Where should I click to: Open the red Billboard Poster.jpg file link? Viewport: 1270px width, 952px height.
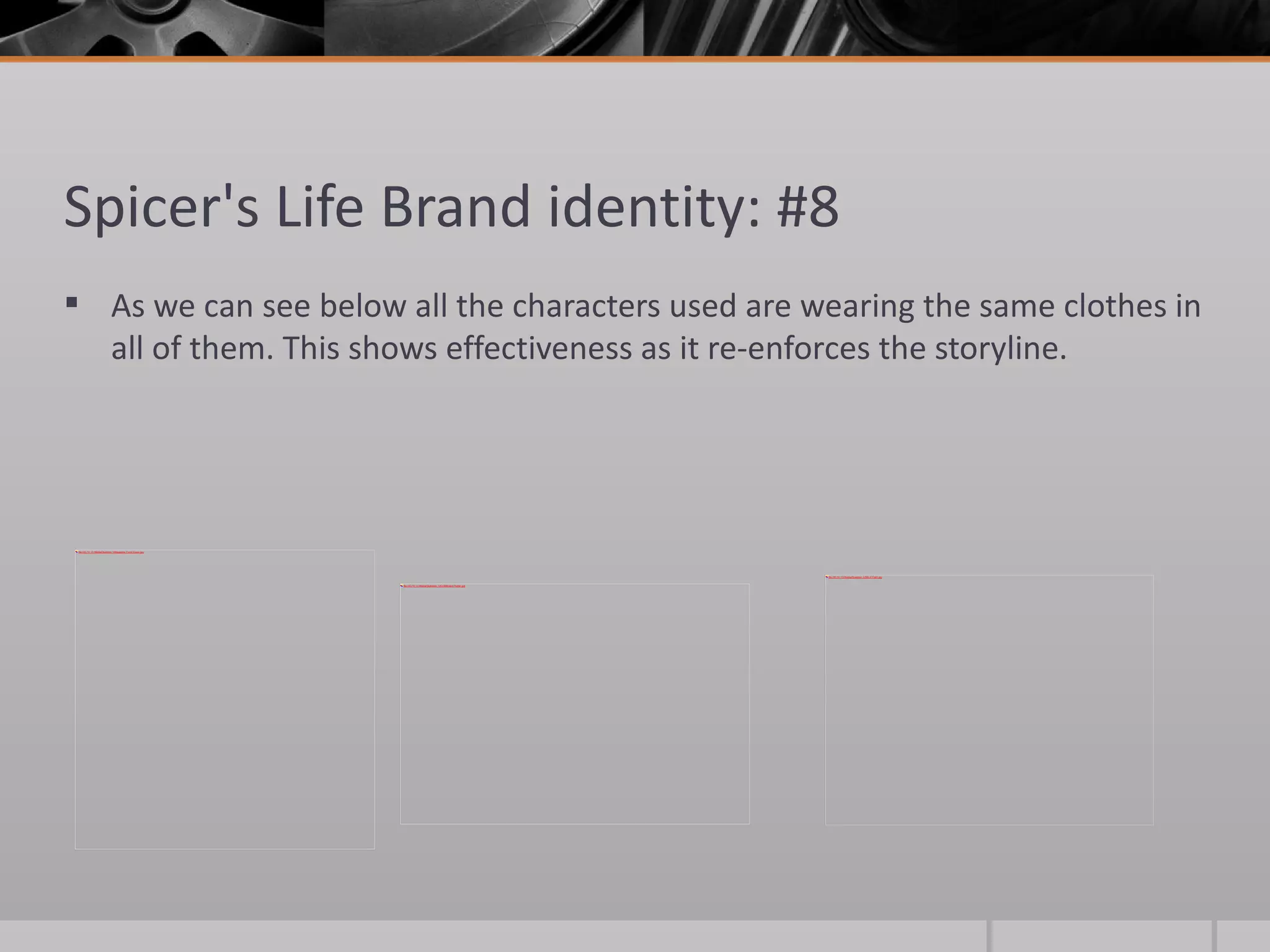[x=435, y=586]
